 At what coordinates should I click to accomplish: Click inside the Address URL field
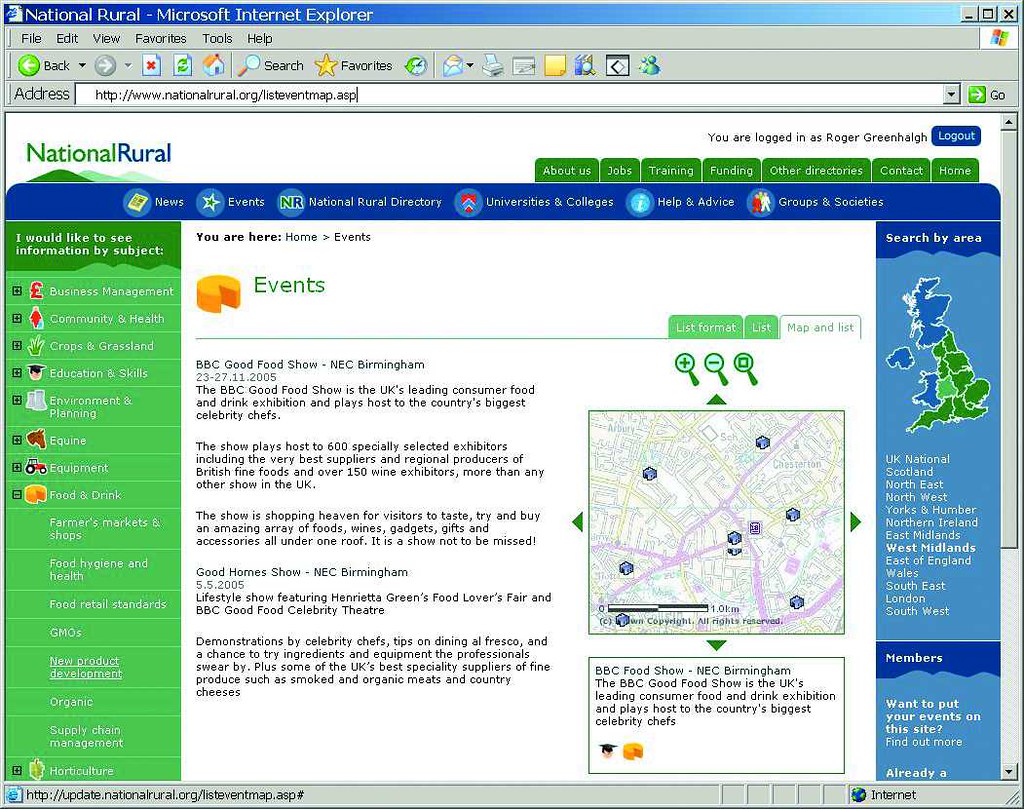click(500, 95)
